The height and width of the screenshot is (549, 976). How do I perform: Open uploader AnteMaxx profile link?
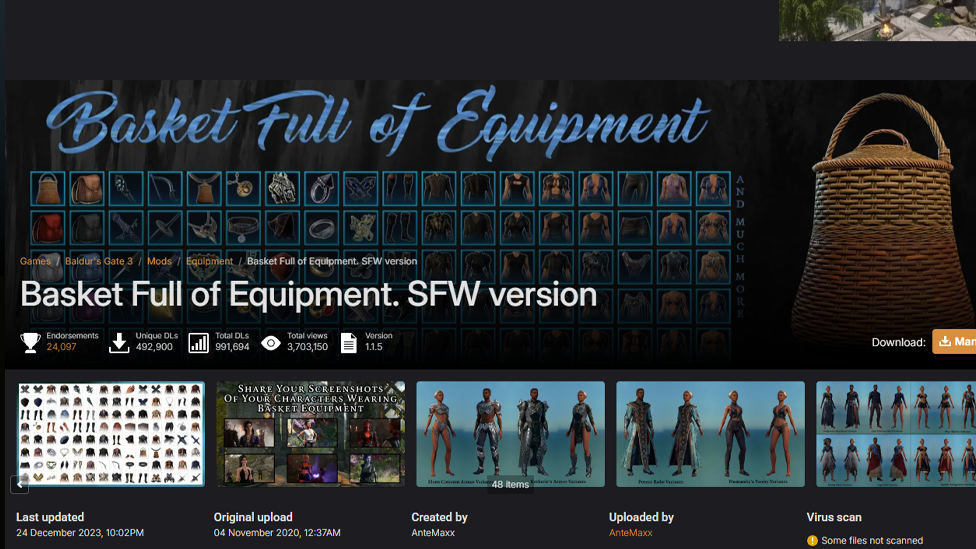(x=631, y=533)
